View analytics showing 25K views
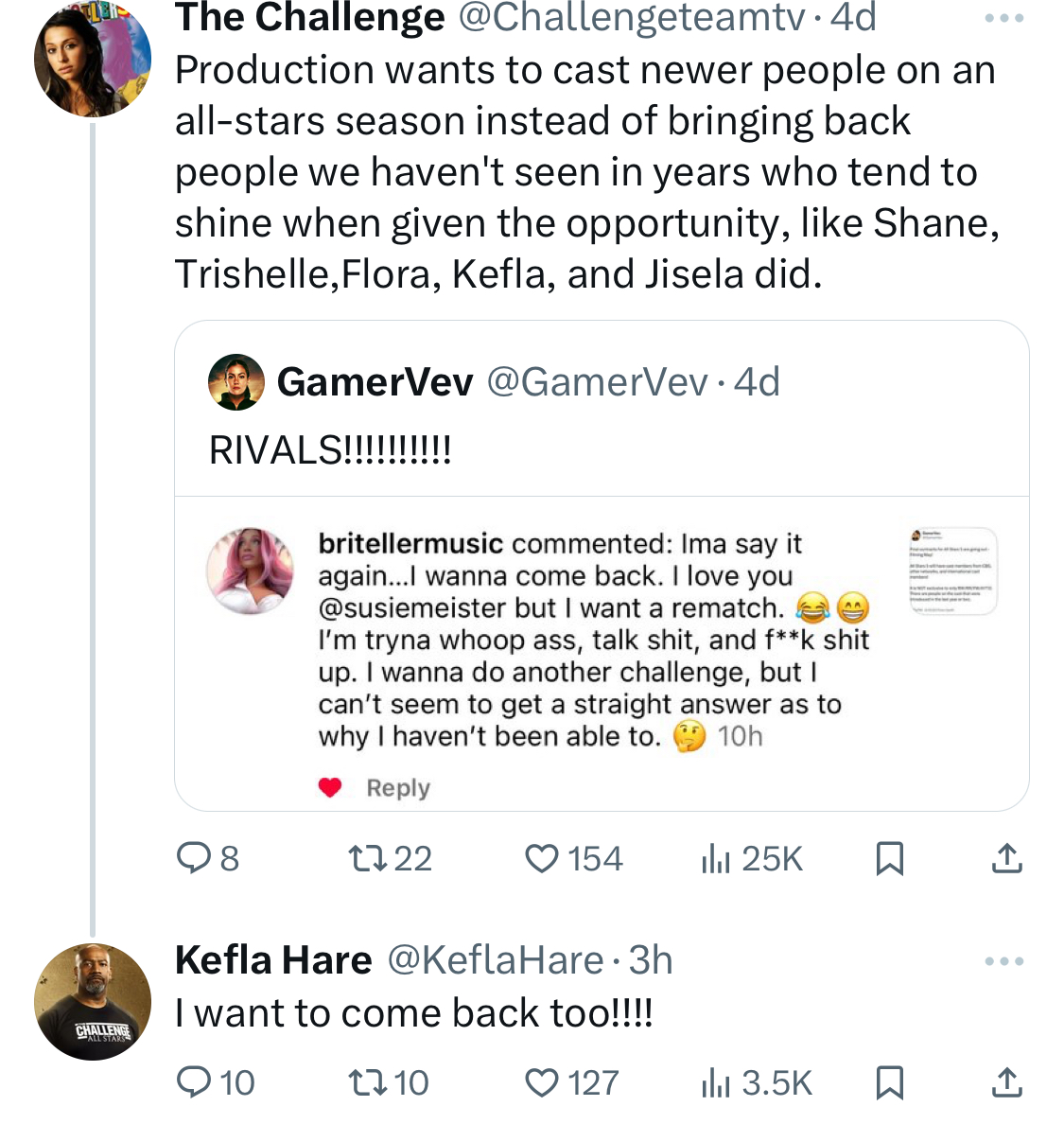 click(752, 858)
